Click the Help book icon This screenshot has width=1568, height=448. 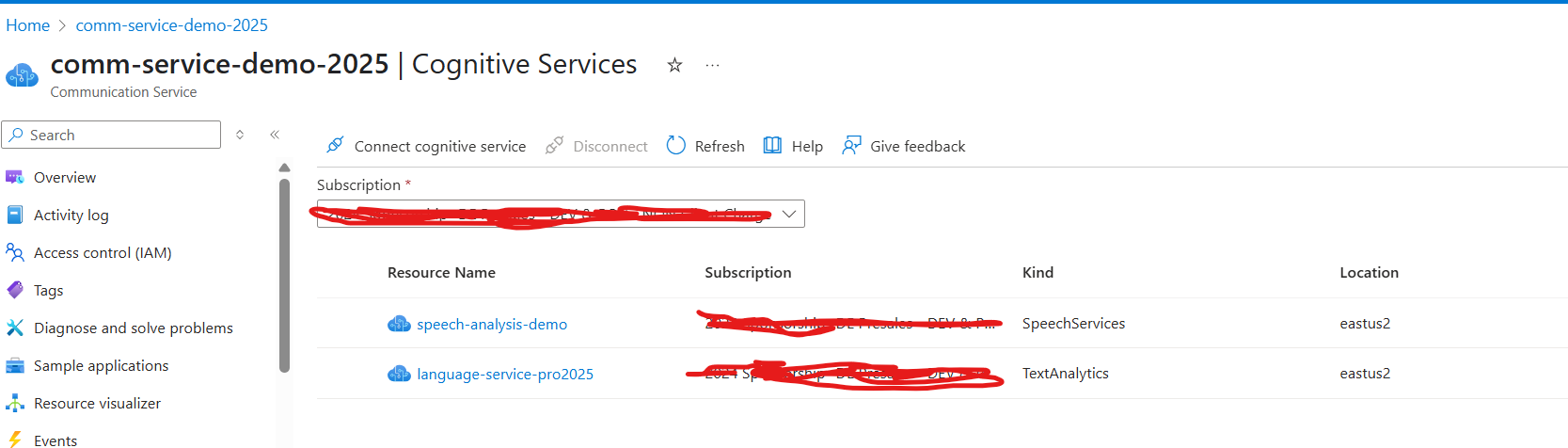(772, 145)
